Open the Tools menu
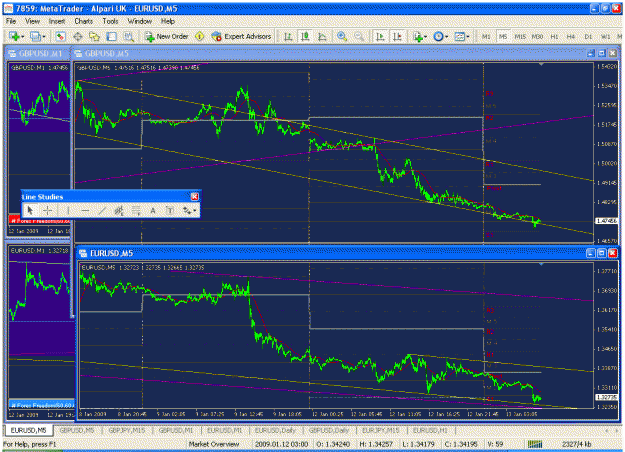This screenshot has width=625, height=452. coord(110,21)
